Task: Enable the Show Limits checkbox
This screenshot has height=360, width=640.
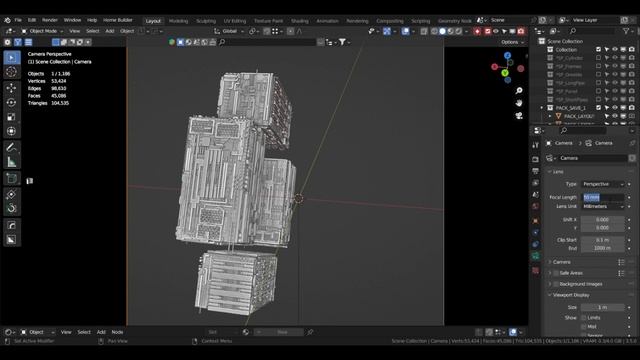Action: point(584,318)
